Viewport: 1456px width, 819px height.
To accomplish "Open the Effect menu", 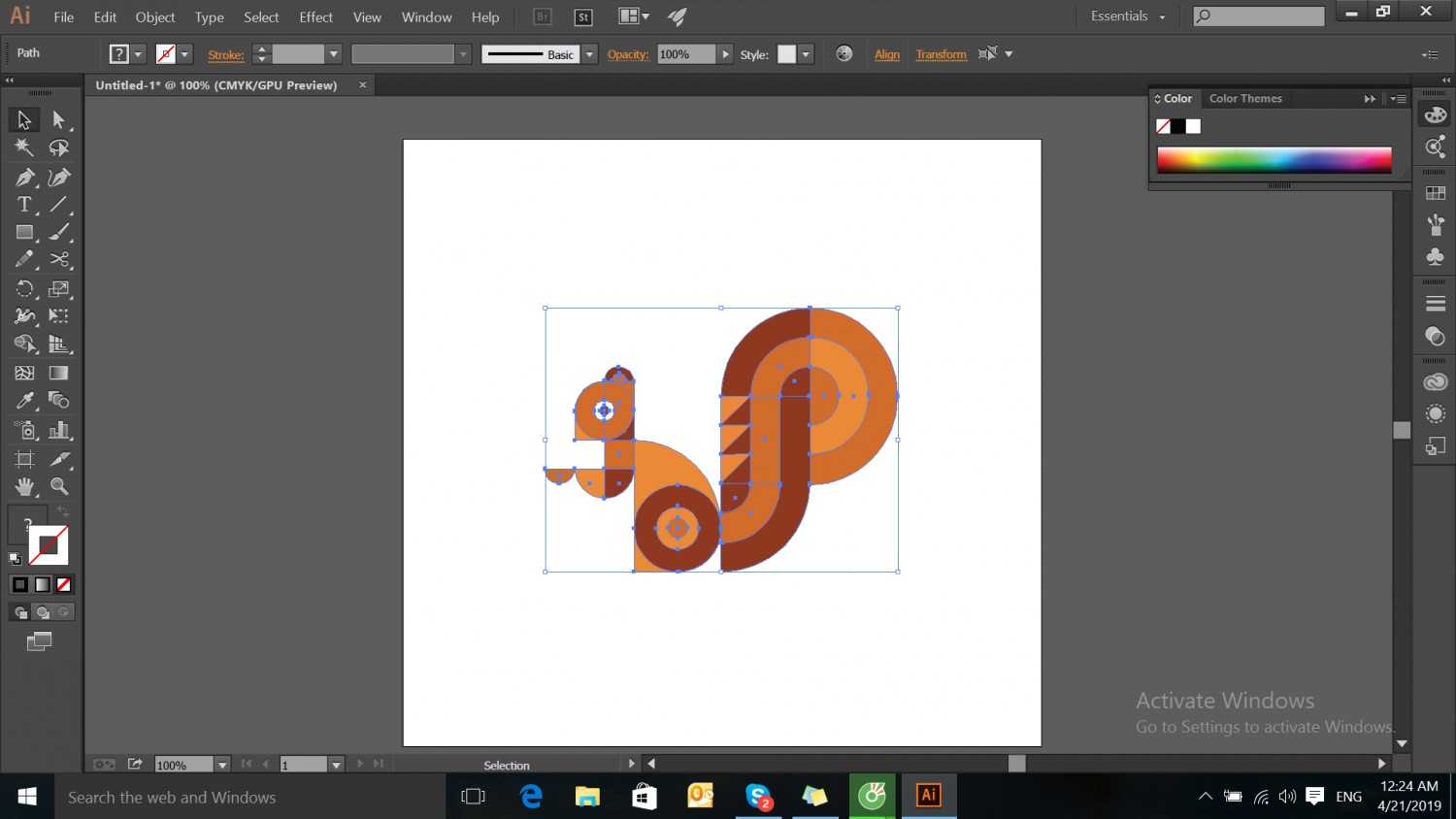I will point(315,17).
